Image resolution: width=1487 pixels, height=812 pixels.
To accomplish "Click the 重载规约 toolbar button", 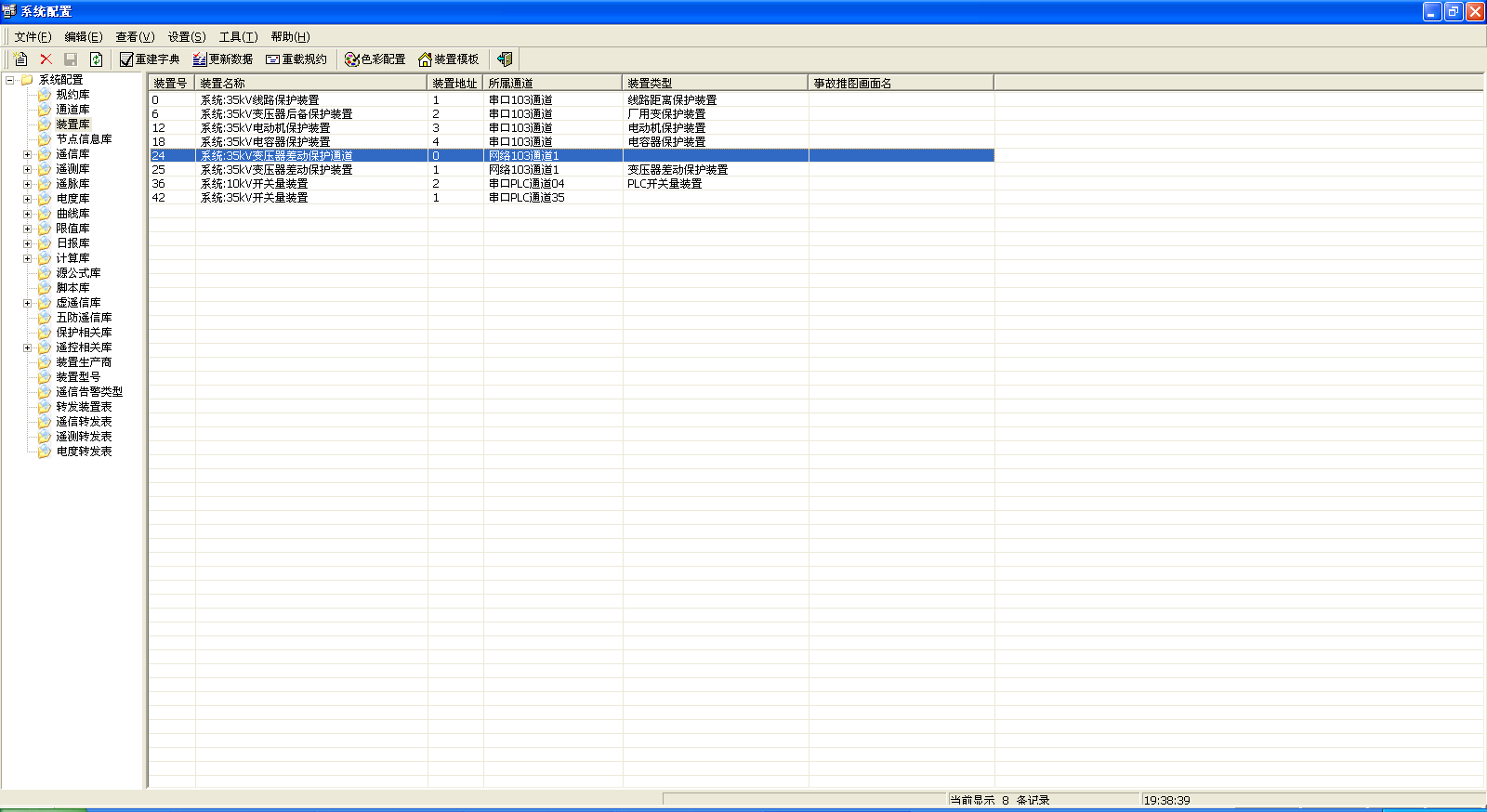I will point(296,59).
